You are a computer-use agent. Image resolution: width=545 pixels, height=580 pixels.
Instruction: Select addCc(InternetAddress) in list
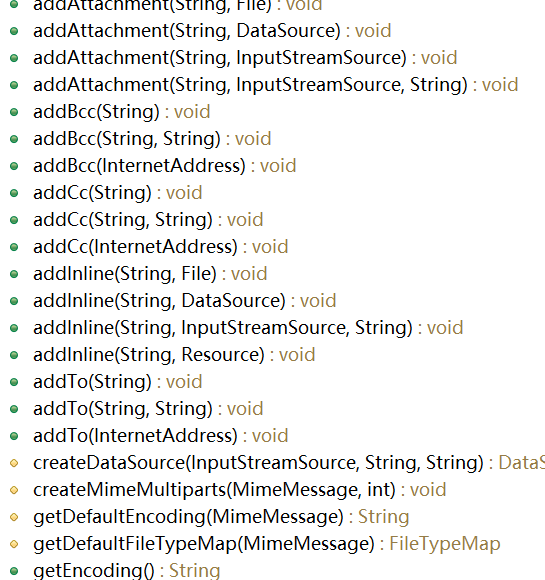tap(161, 247)
